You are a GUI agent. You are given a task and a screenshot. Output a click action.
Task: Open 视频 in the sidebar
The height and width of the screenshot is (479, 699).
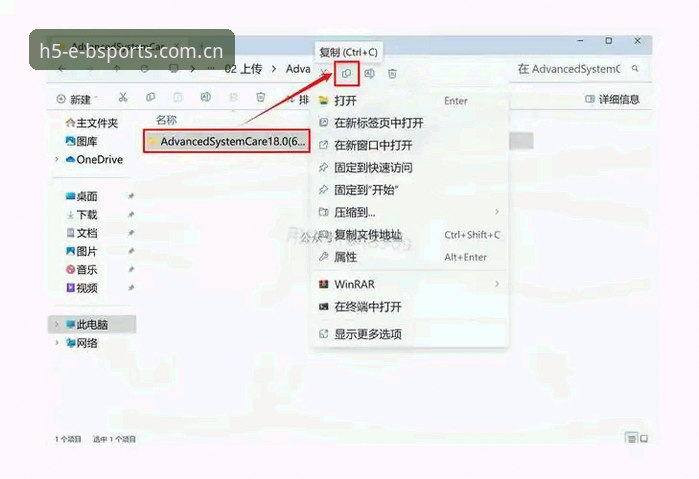coord(81,288)
